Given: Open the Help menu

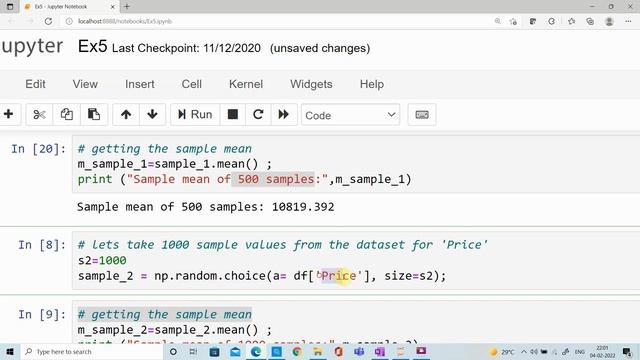Looking at the screenshot, I should (371, 84).
